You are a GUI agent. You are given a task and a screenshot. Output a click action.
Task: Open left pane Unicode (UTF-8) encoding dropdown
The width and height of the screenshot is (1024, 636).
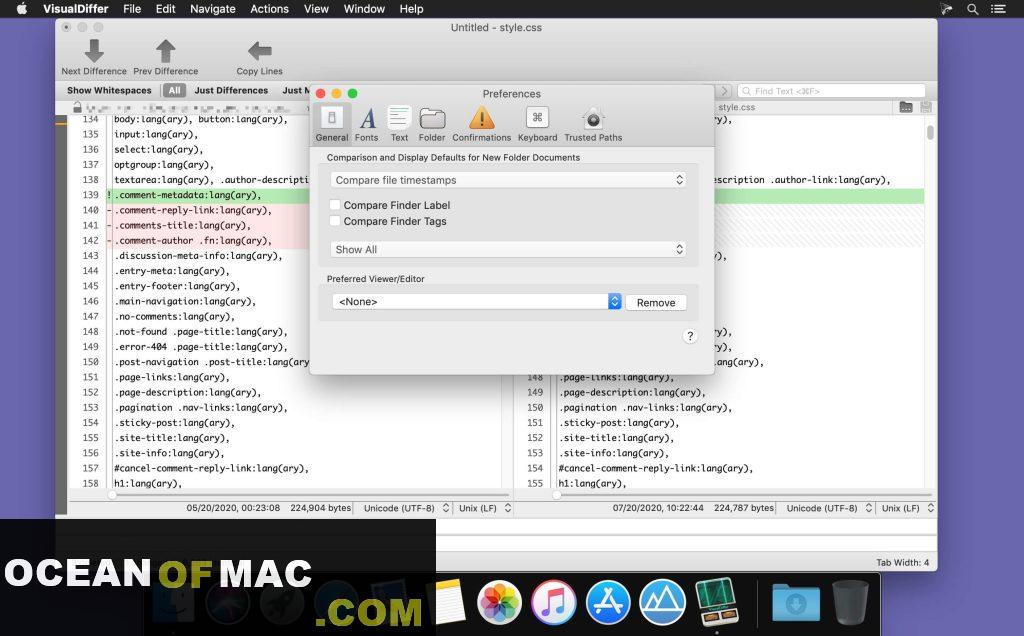[x=406, y=508]
